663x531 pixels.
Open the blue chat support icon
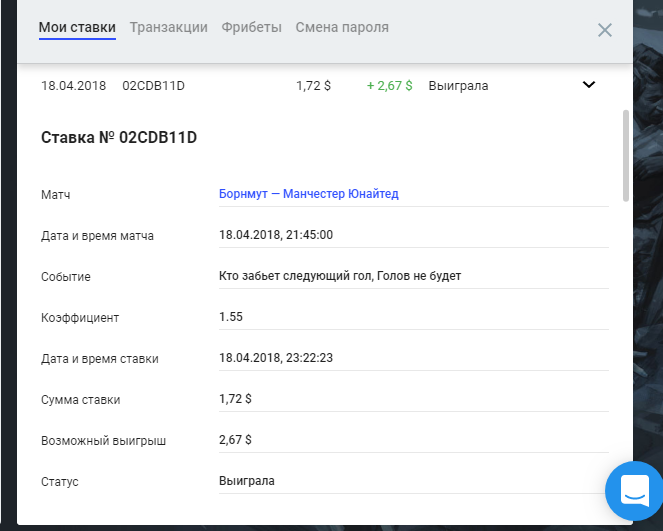point(634,490)
